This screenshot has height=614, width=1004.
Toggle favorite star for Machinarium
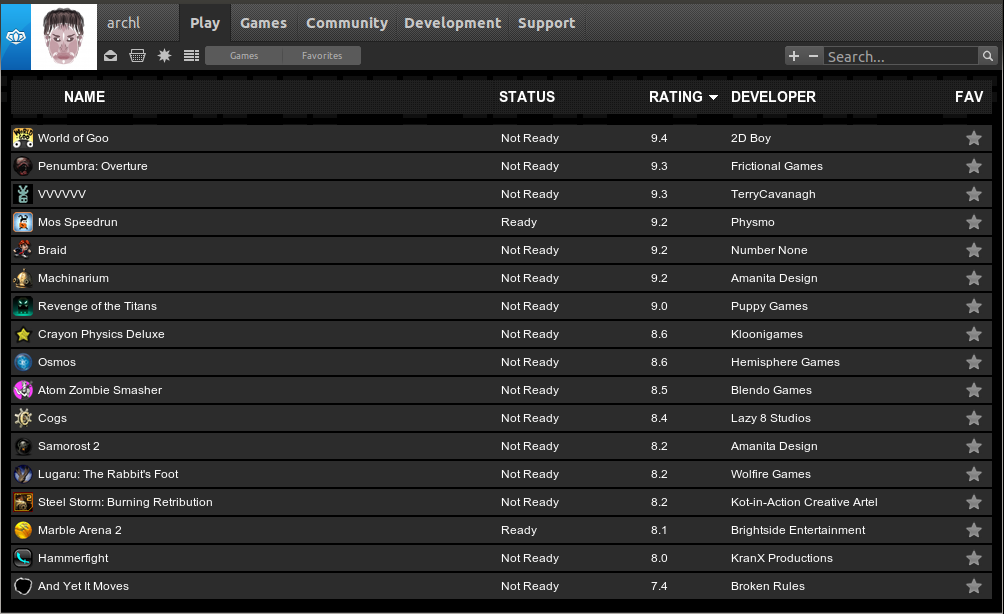(974, 279)
